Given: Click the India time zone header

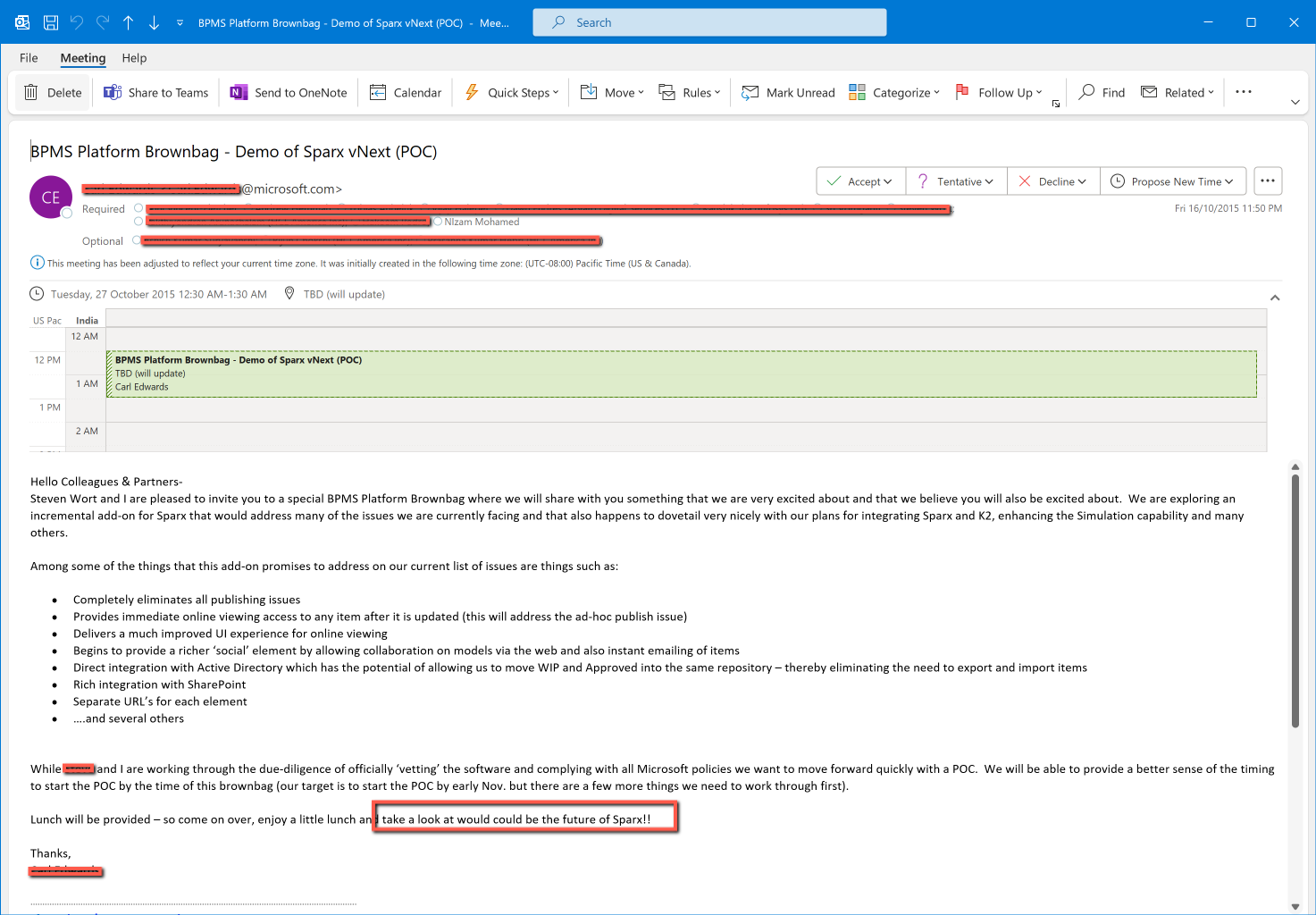Looking at the screenshot, I should coord(88,321).
